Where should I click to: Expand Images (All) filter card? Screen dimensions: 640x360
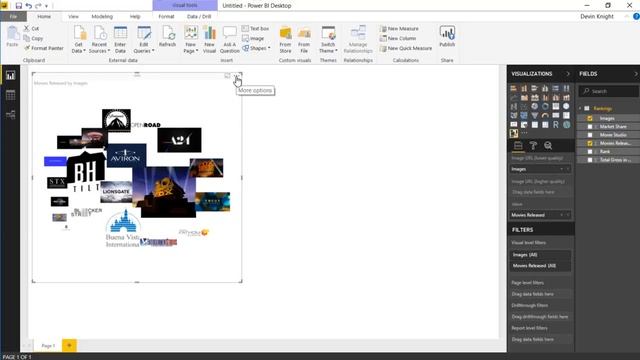point(540,255)
